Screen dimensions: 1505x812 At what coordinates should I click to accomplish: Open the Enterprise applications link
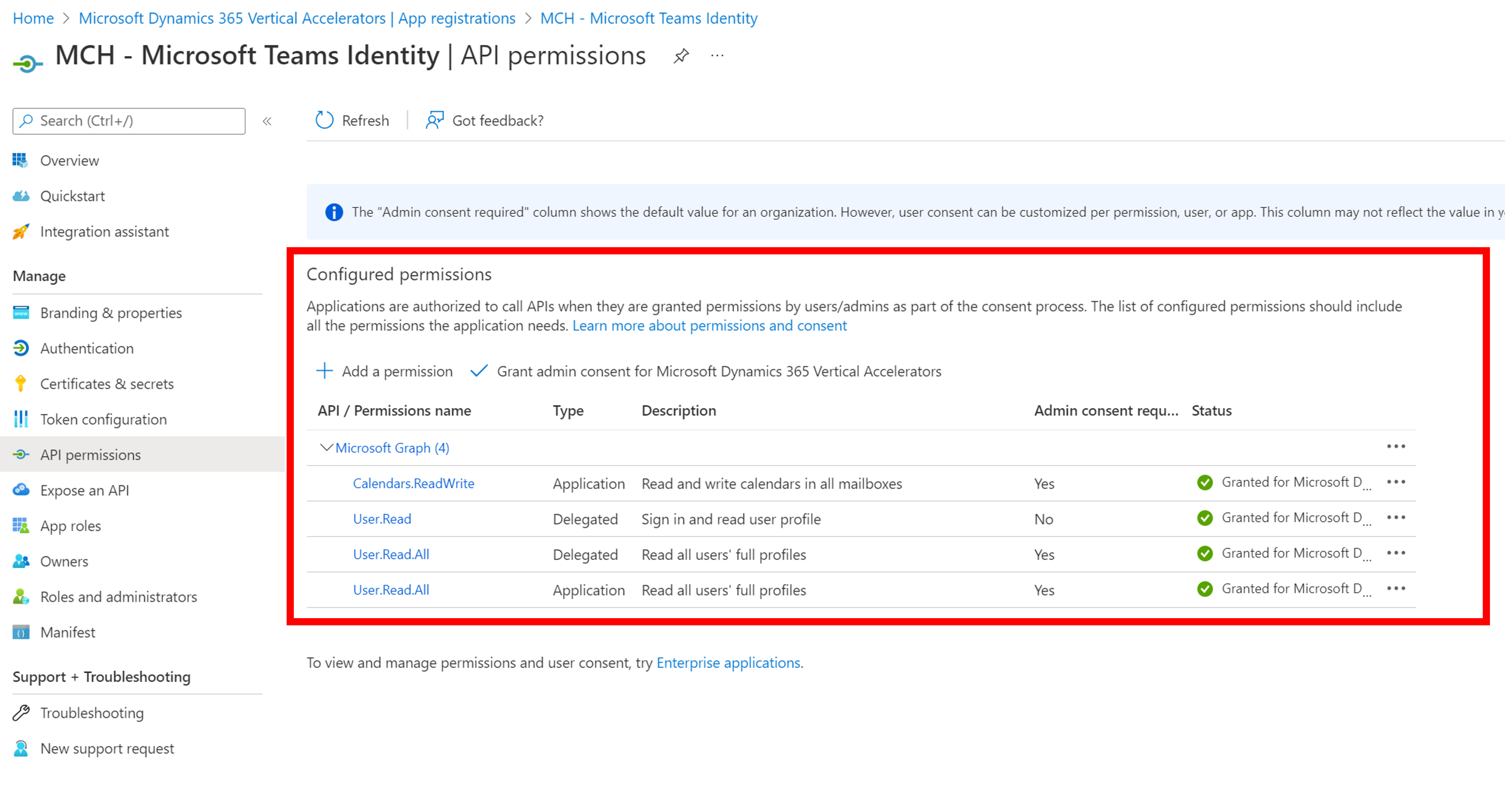(x=728, y=663)
